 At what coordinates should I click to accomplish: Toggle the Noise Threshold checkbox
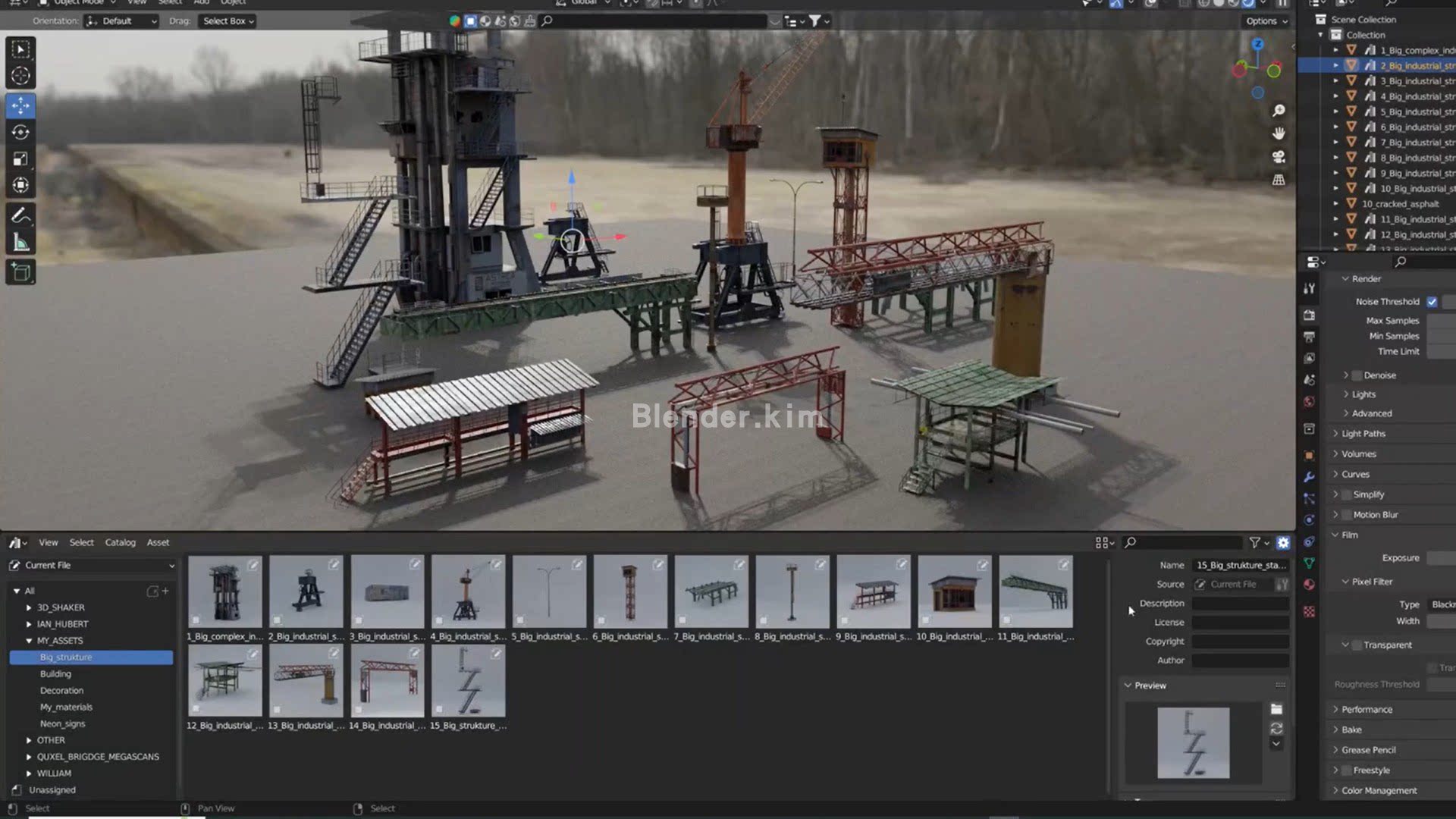tap(1432, 302)
